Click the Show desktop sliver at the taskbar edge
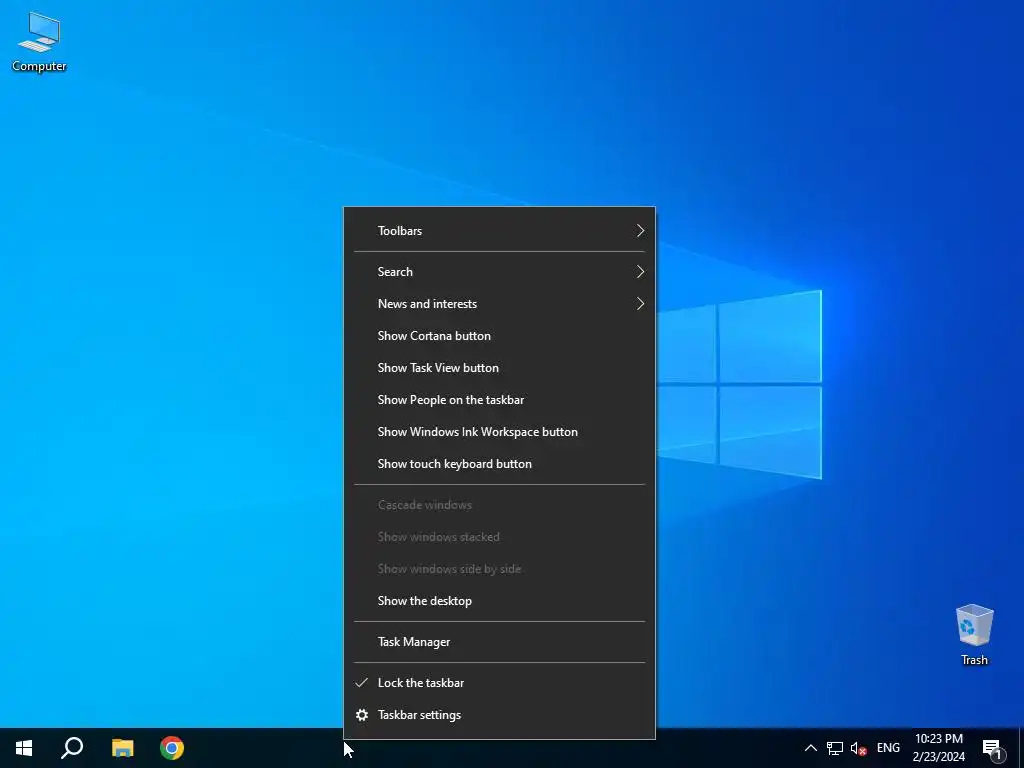The image size is (1024, 768). (1021, 748)
